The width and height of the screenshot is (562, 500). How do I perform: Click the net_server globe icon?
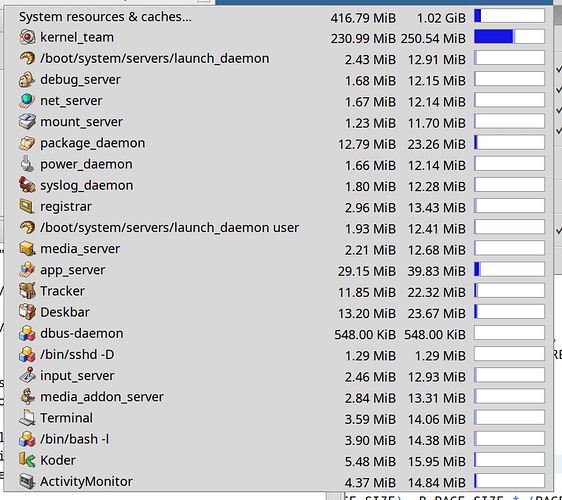point(27,101)
